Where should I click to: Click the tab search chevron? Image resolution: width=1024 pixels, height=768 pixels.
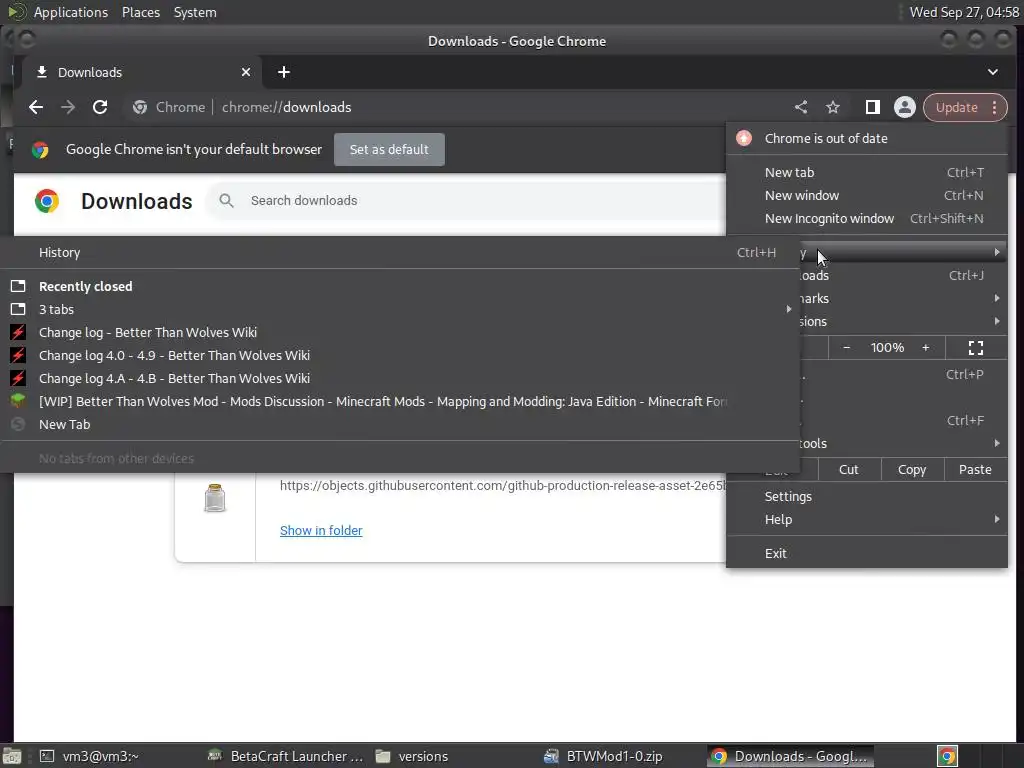(x=993, y=72)
